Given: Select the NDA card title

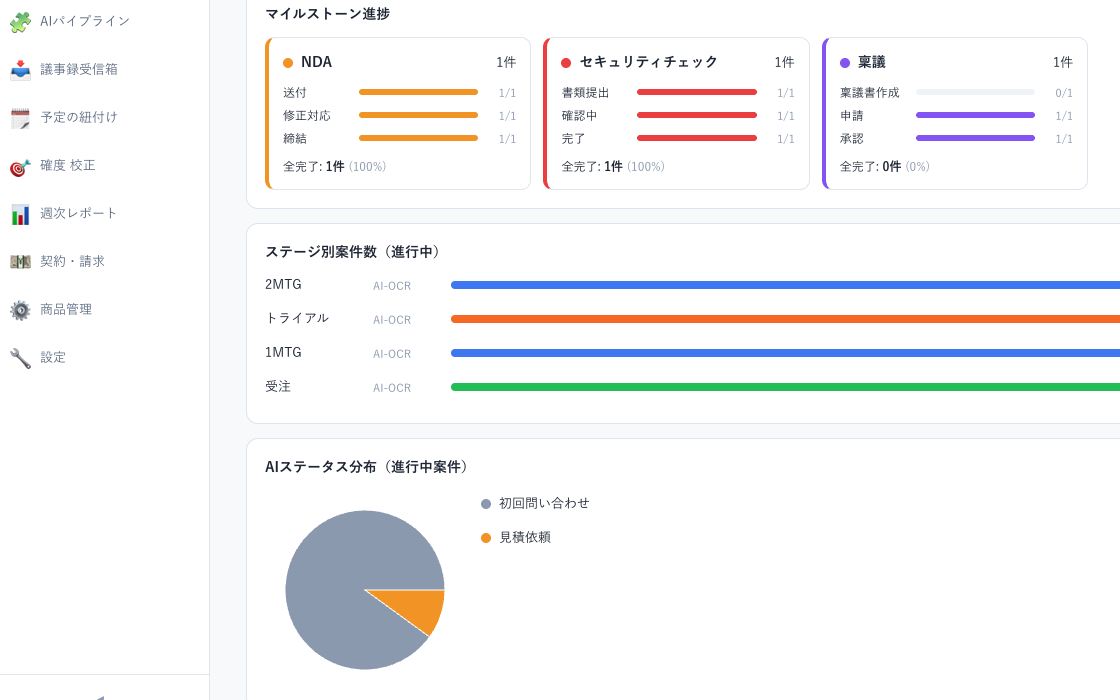Looking at the screenshot, I should pos(316,62).
